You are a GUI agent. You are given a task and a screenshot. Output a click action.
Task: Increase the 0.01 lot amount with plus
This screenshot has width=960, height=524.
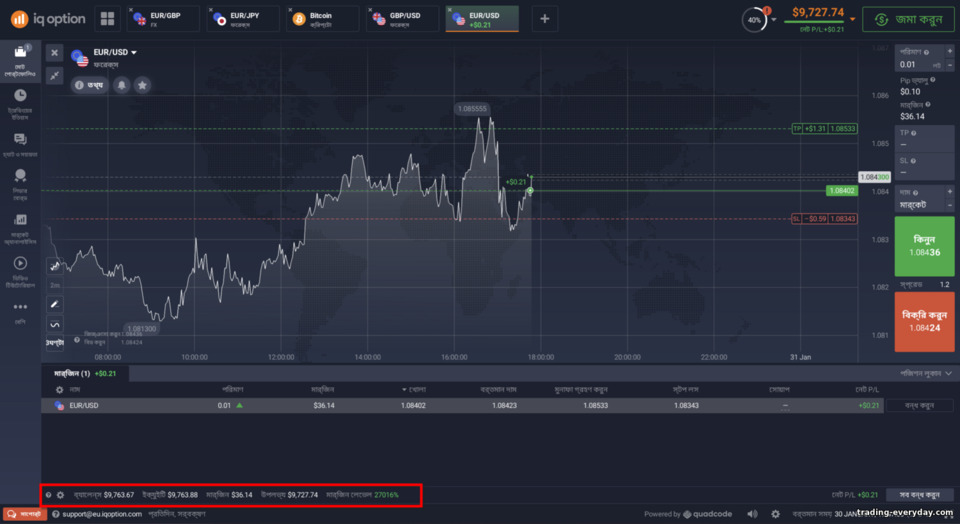click(950, 52)
